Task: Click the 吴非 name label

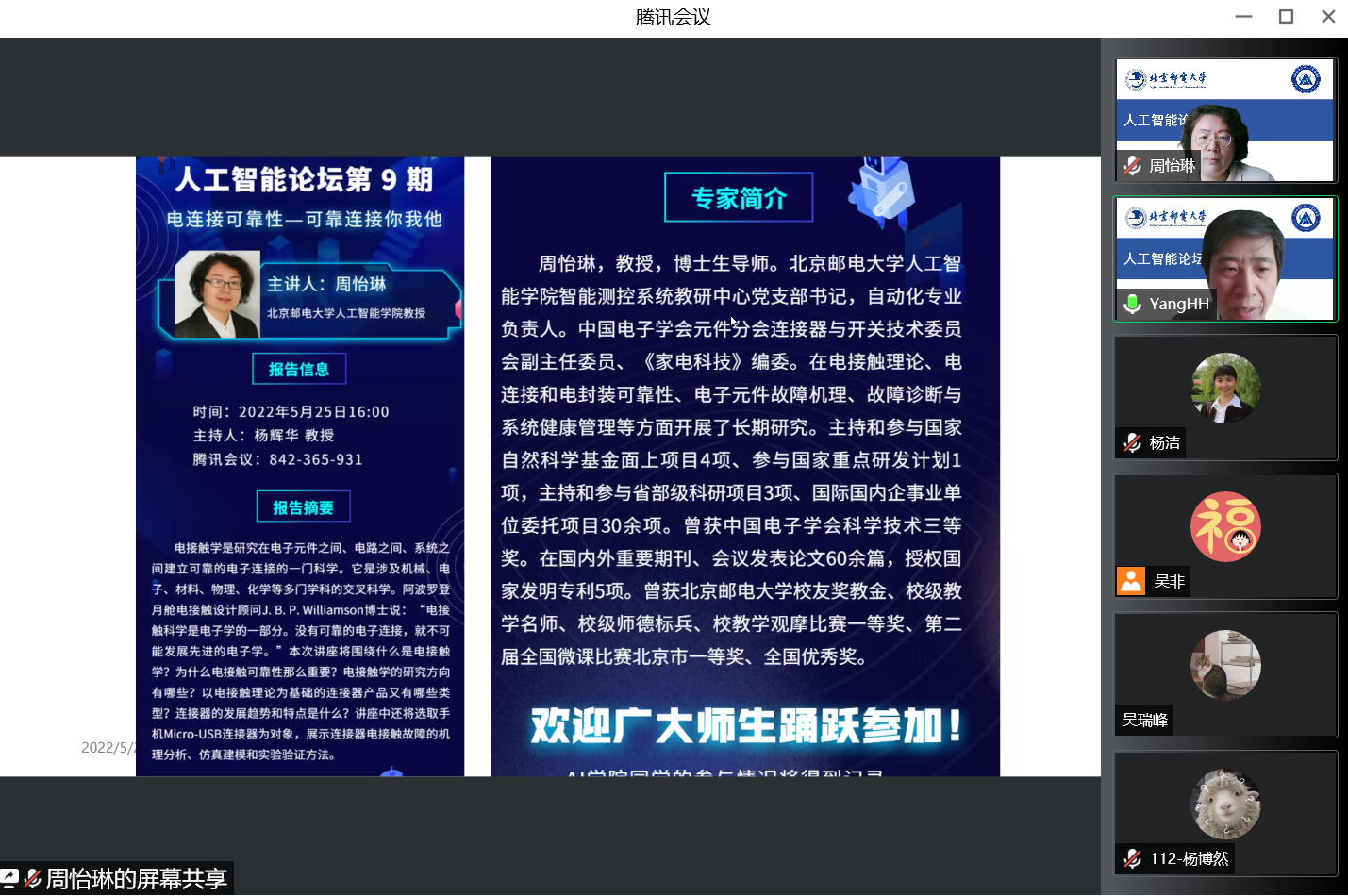Action: click(x=1169, y=581)
